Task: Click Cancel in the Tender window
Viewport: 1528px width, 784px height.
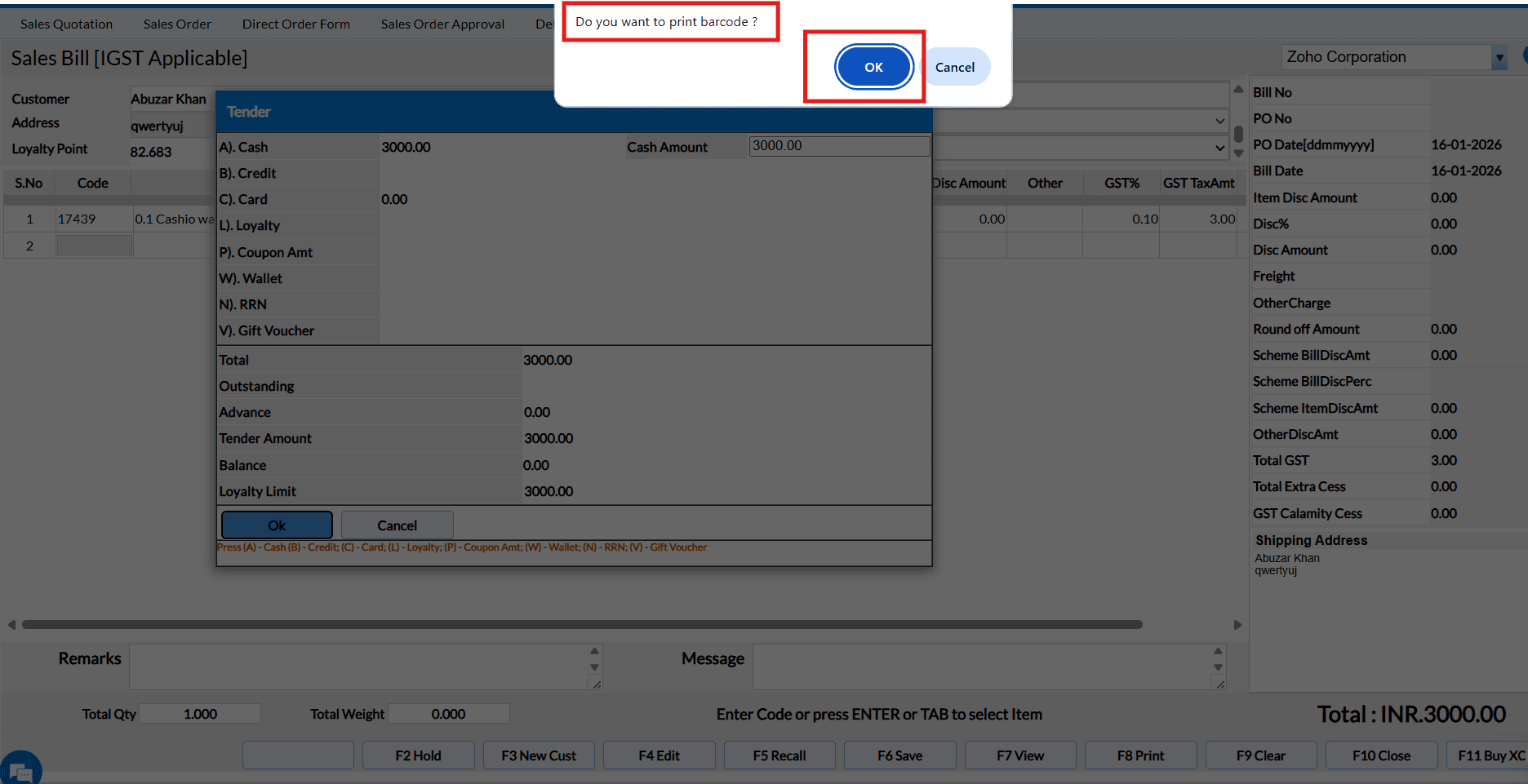Action: point(398,525)
